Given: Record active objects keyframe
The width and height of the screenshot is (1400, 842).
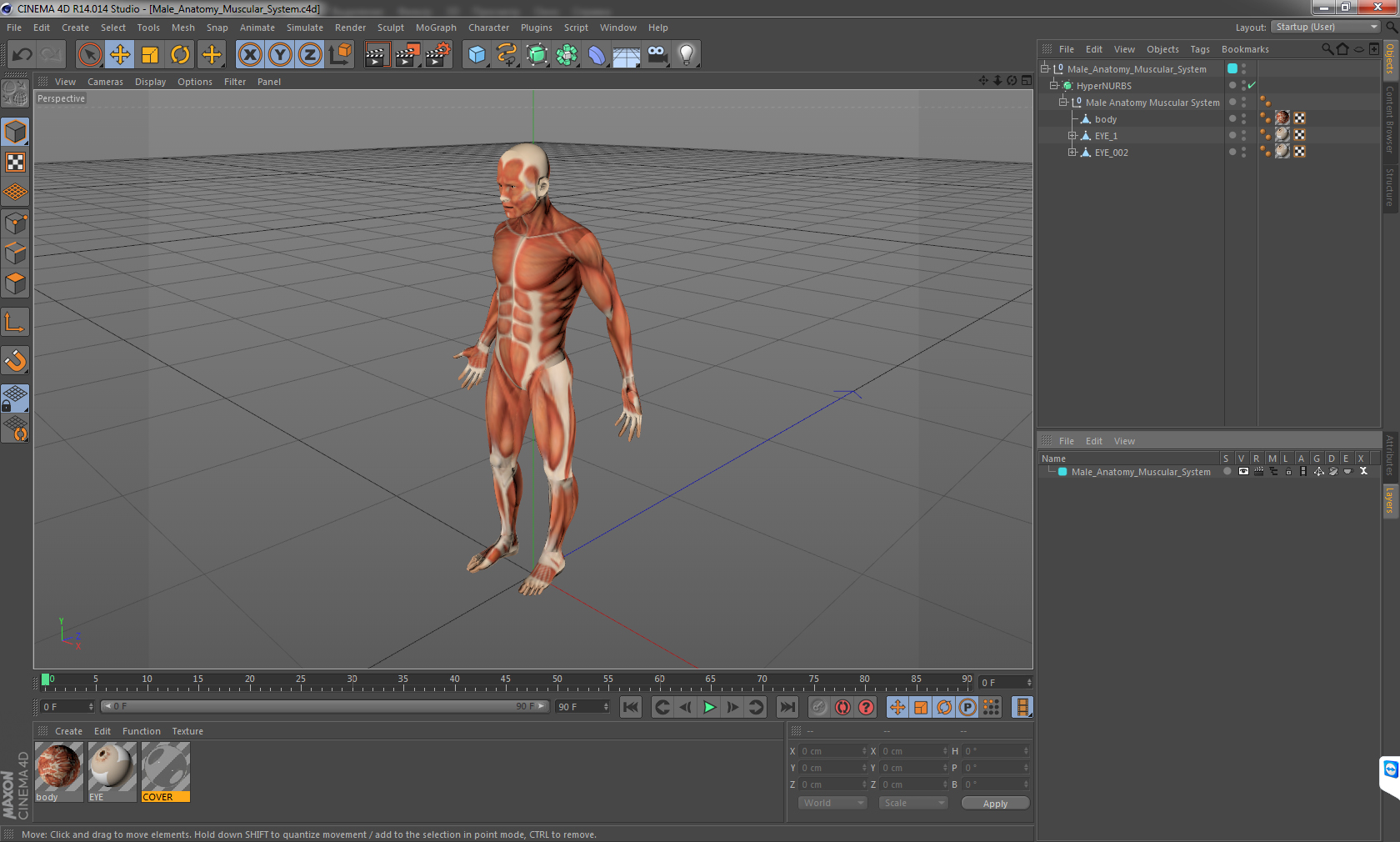Looking at the screenshot, I should [819, 707].
